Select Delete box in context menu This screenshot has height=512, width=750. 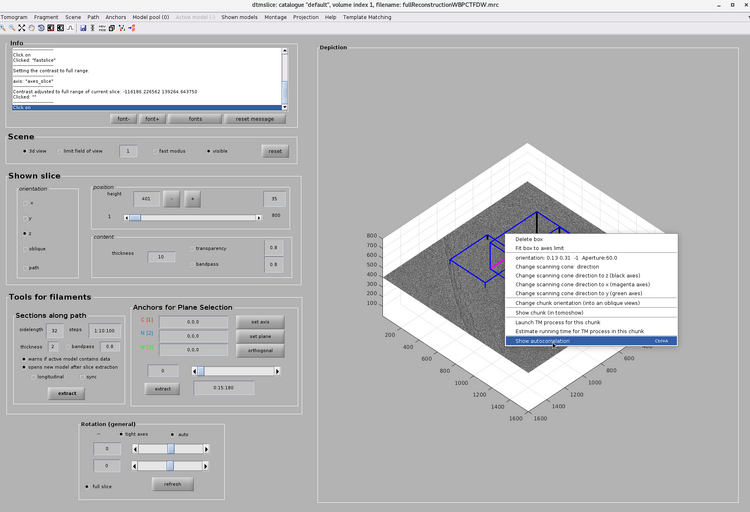[529, 239]
